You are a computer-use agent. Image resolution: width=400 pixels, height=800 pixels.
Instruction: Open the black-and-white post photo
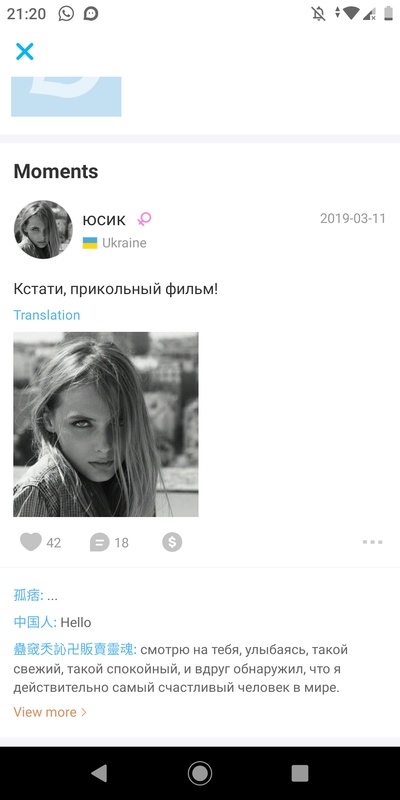106,424
